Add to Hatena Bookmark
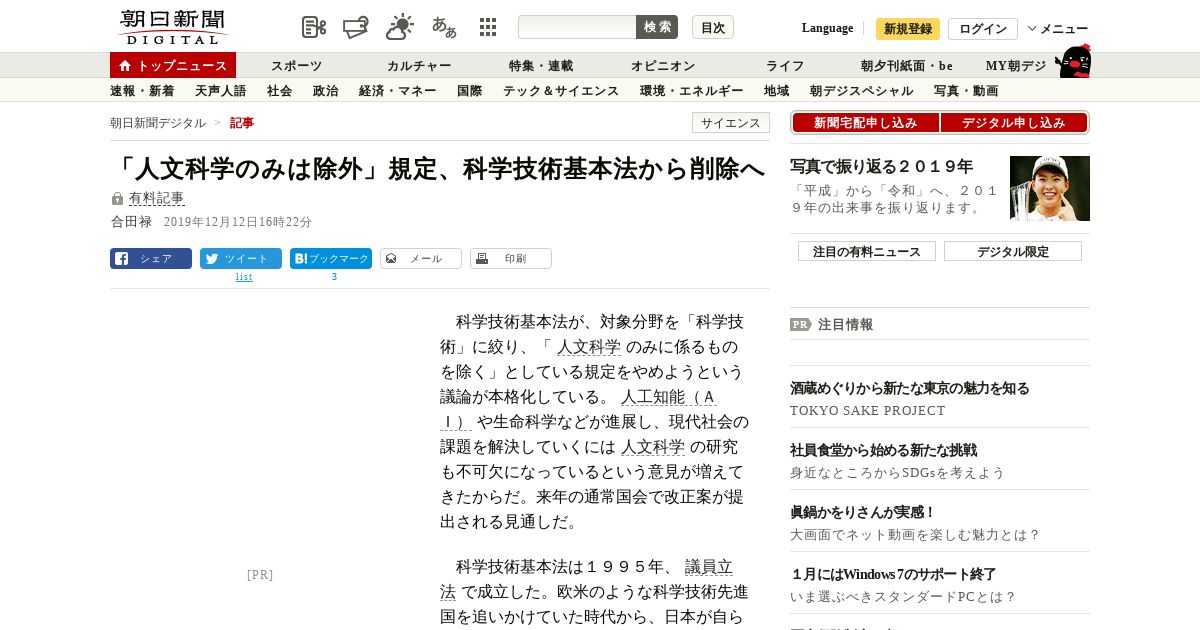Screen dimensions: 1200x630 [331, 258]
